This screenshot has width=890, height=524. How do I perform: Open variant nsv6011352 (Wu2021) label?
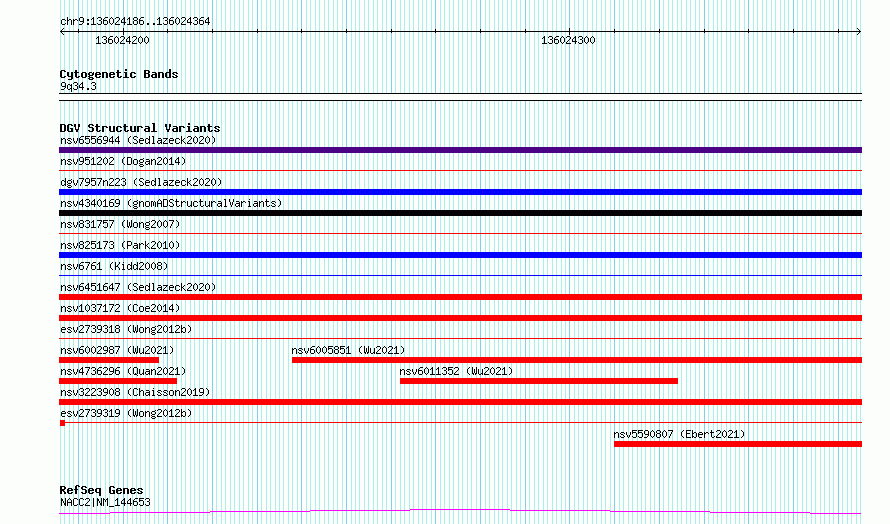(456, 371)
